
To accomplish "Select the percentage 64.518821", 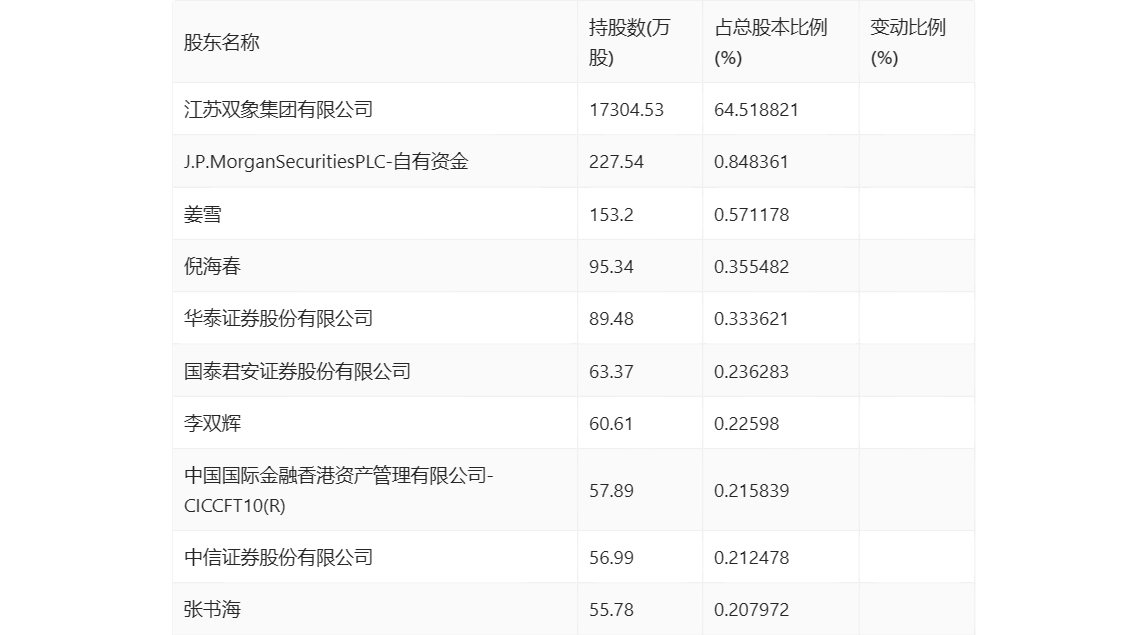I will [756, 110].
